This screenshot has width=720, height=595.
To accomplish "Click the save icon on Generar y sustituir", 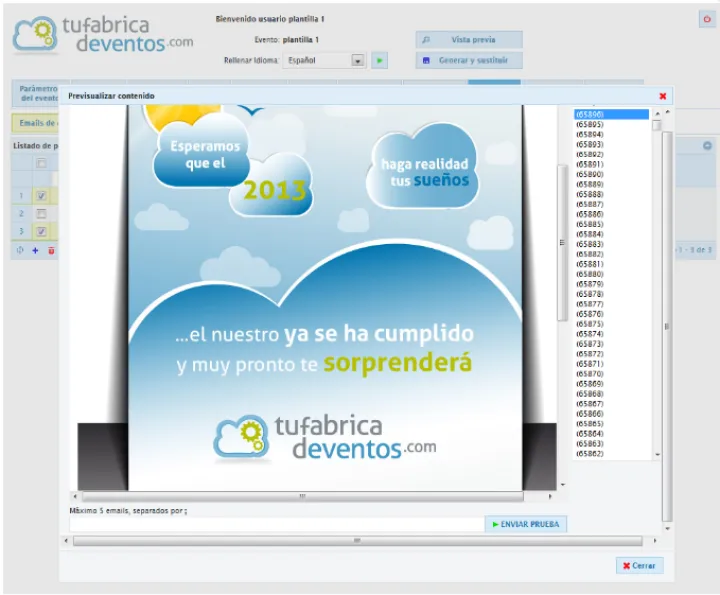I will tap(426, 60).
